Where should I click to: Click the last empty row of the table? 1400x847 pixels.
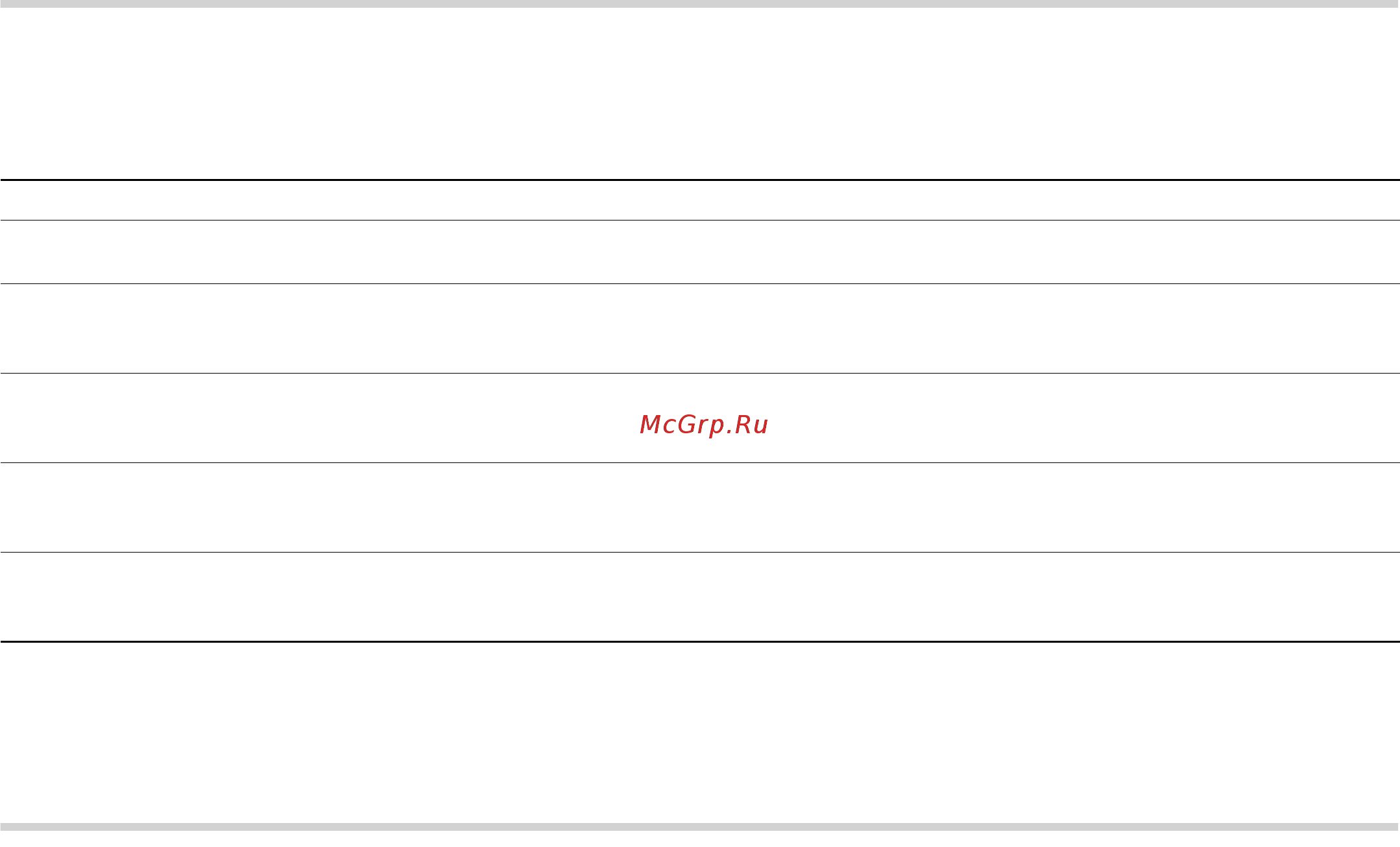point(700,597)
